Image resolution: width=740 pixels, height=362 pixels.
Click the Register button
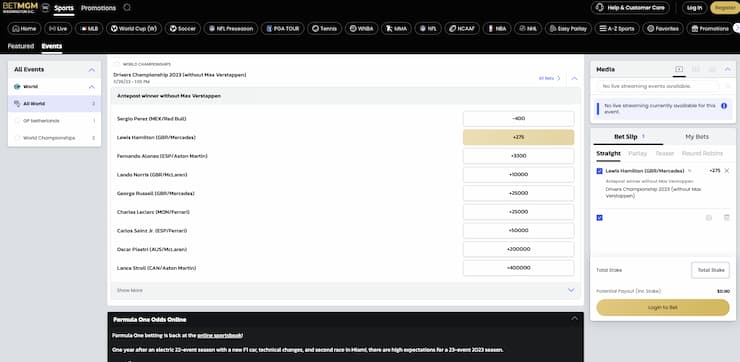(724, 8)
